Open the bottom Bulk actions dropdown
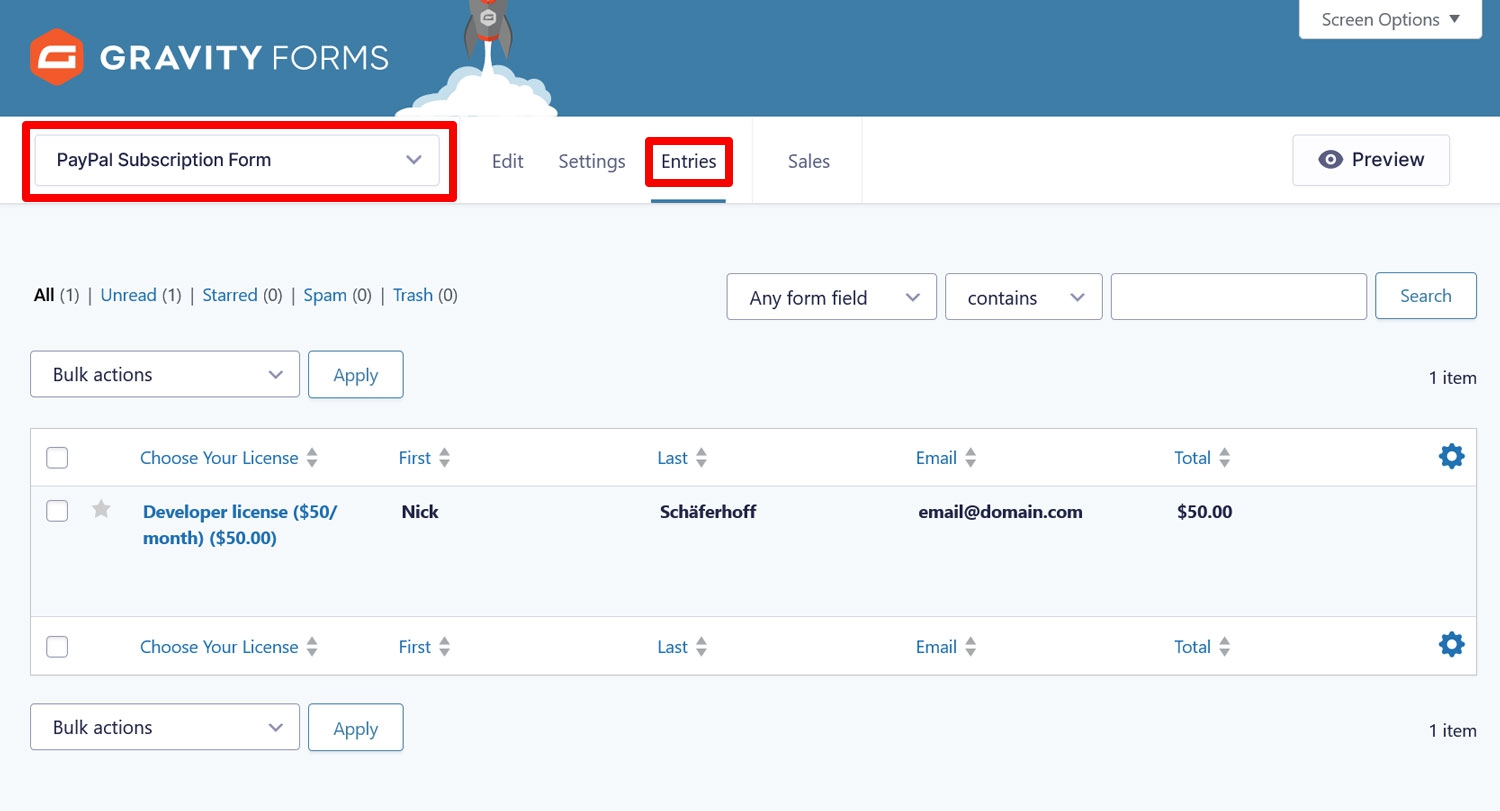 (x=165, y=727)
